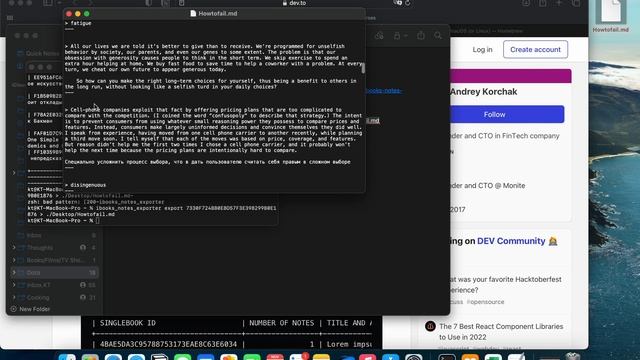Expand the Inbox KT folder
Image resolution: width=640 pixels, height=360 pixels.
pos(14,284)
